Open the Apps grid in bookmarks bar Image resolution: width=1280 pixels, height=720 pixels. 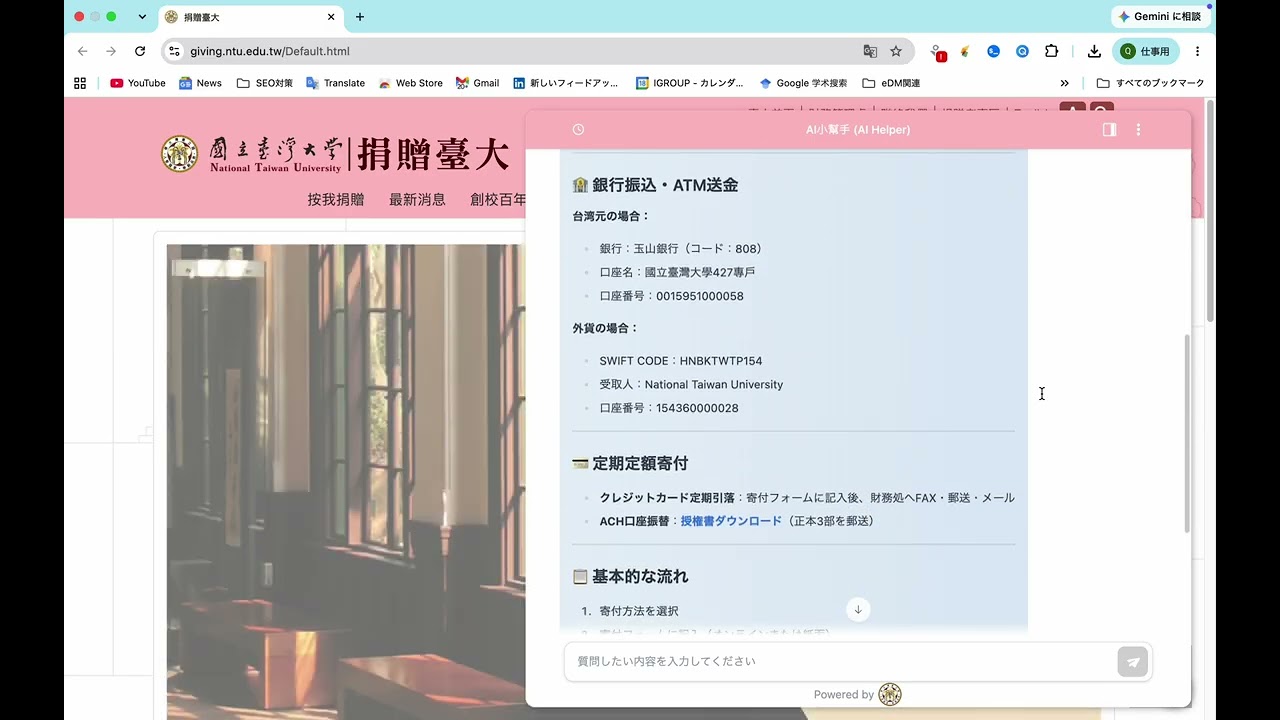80,83
